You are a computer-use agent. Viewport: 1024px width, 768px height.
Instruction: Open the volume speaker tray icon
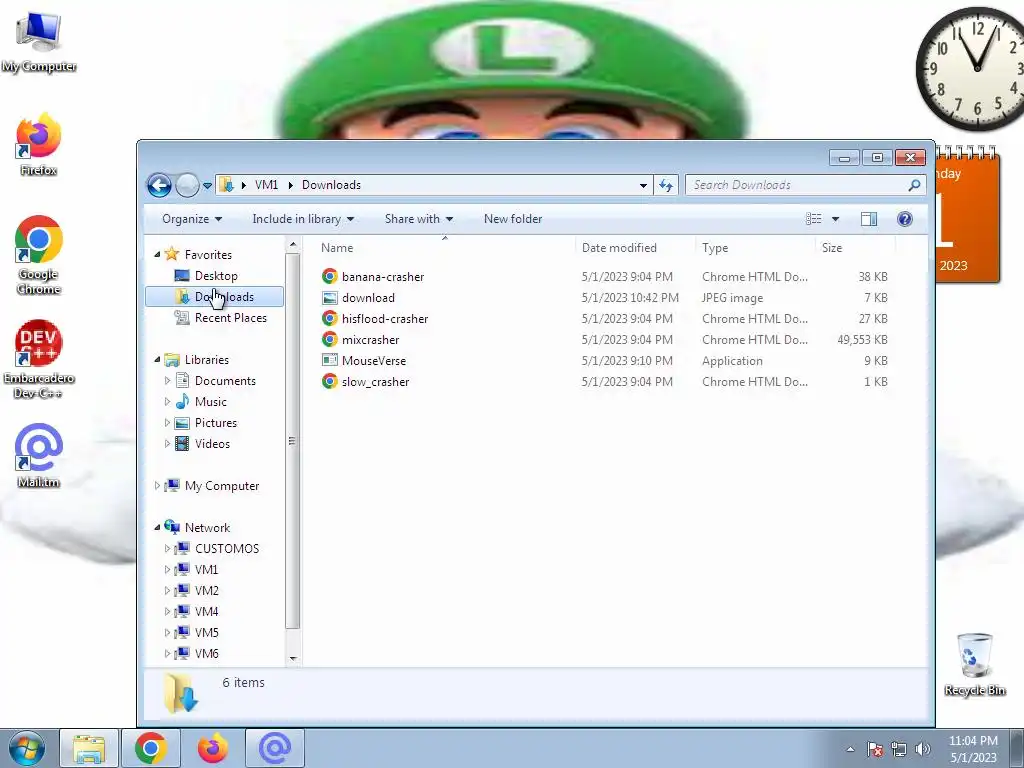tap(923, 749)
